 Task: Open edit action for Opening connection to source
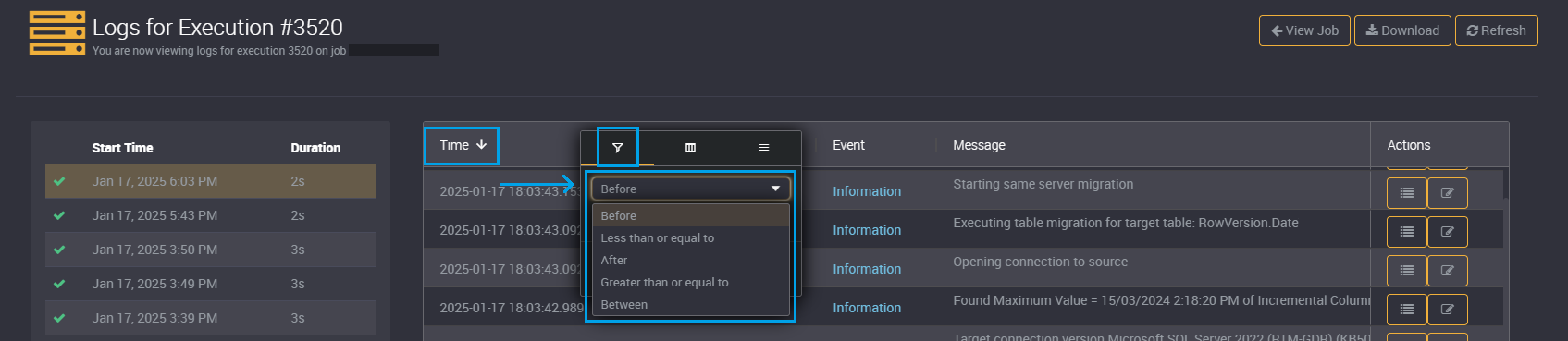click(x=1447, y=271)
